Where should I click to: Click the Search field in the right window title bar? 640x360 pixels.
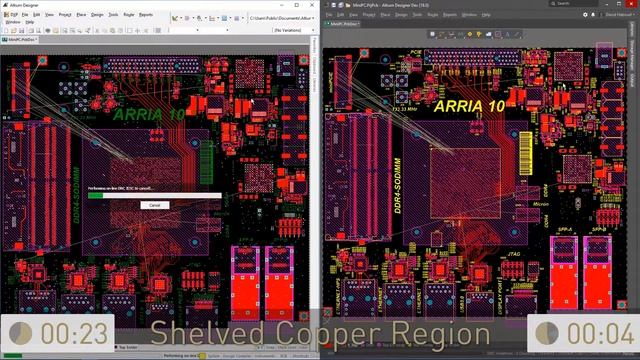[573, 4]
